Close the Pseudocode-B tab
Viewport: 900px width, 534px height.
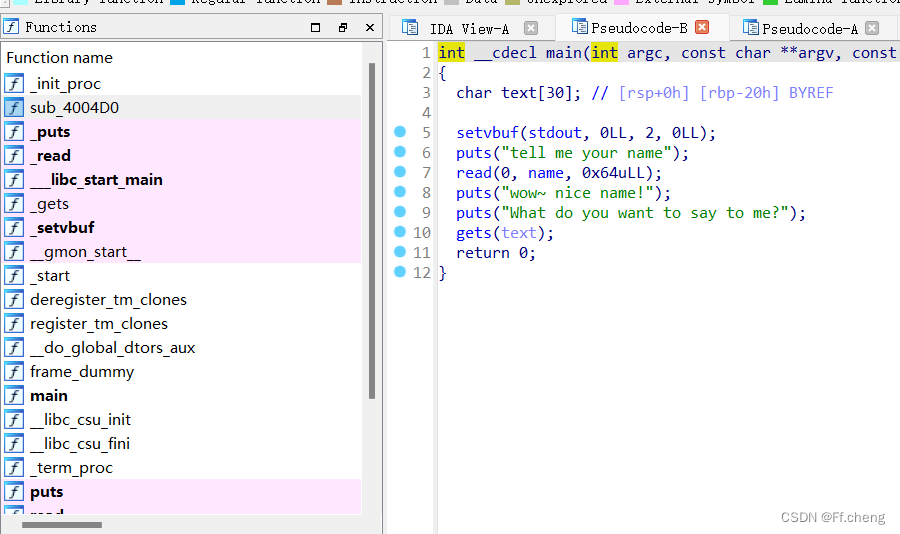tap(702, 27)
